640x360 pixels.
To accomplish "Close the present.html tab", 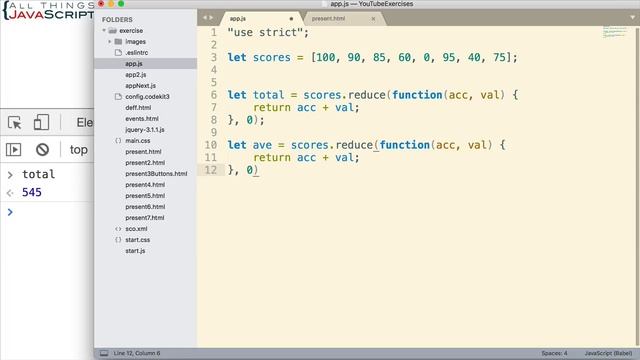I will coord(373,19).
